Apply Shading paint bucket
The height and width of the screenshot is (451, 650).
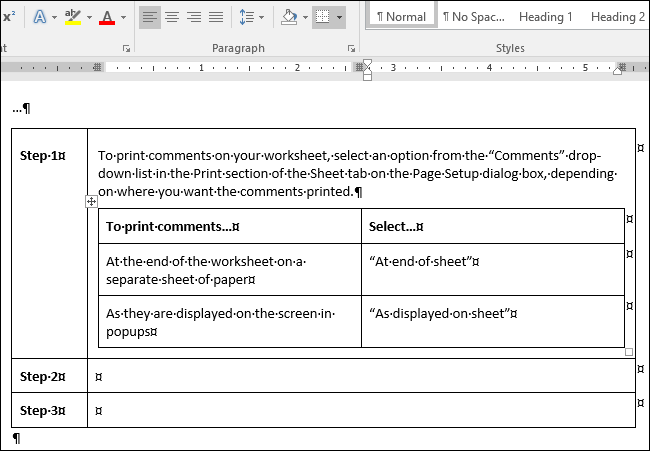coord(290,17)
